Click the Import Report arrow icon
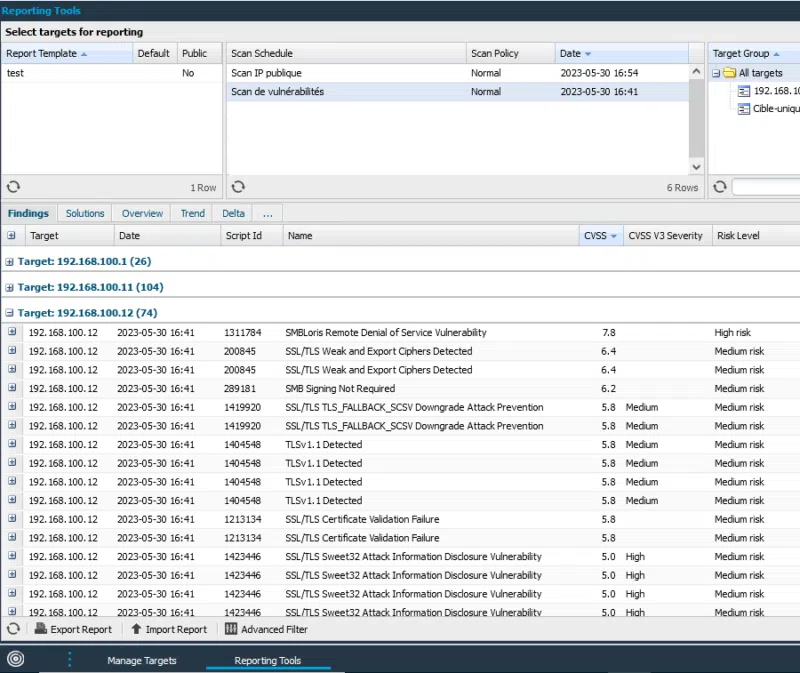 pyautogui.click(x=136, y=629)
